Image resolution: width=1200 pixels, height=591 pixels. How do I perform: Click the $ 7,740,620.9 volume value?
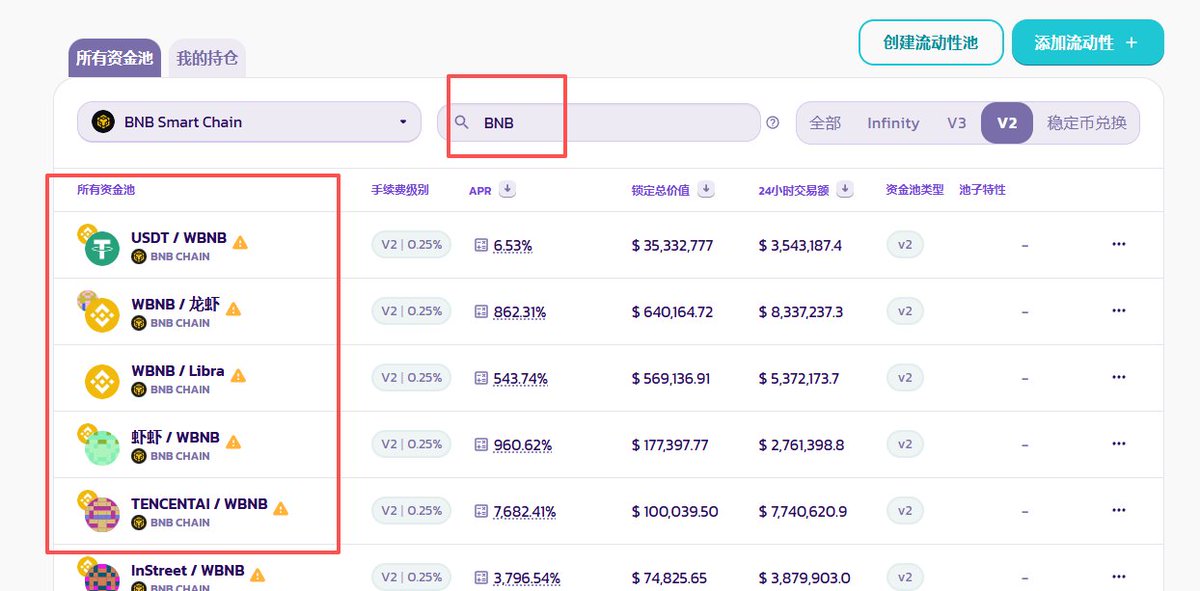point(803,511)
